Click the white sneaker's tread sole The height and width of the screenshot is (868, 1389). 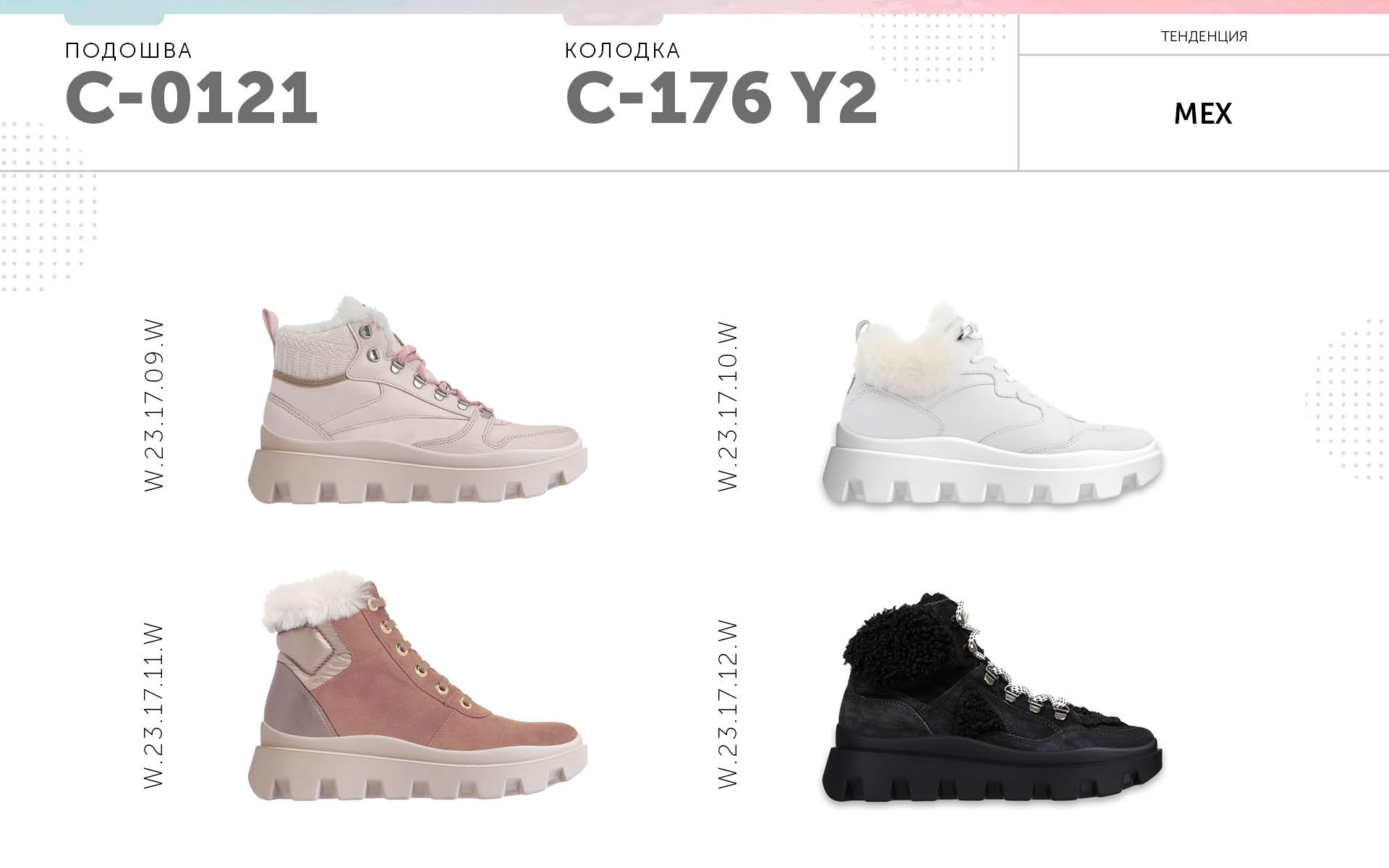point(993,476)
